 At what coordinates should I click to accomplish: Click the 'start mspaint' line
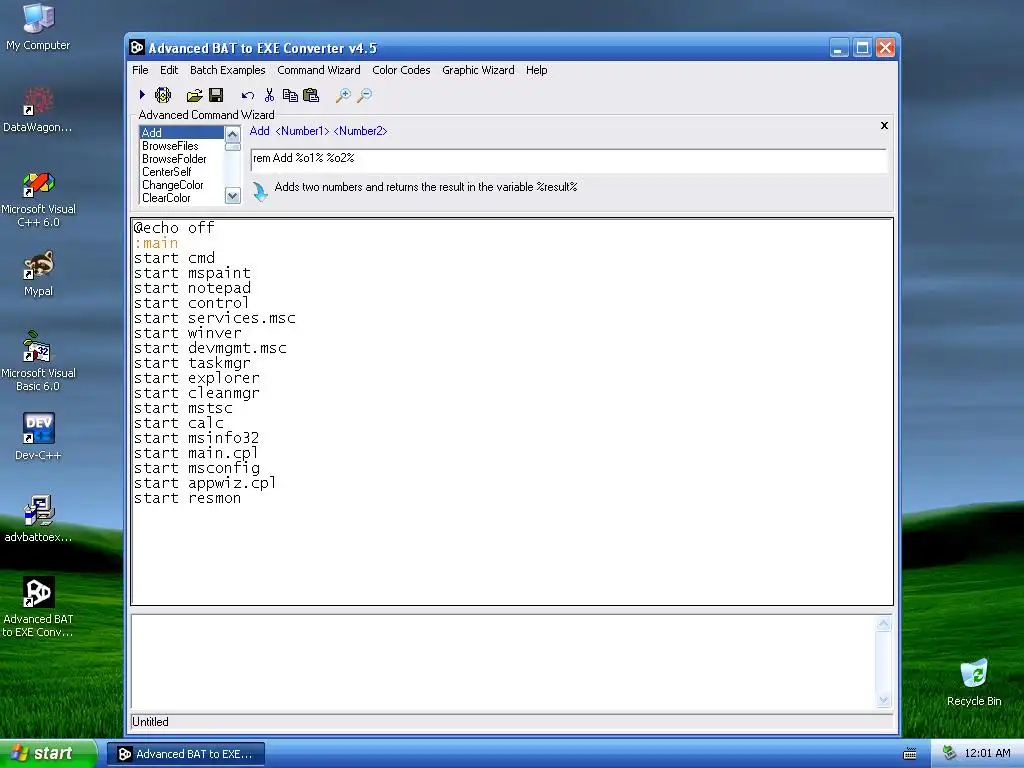(192, 273)
